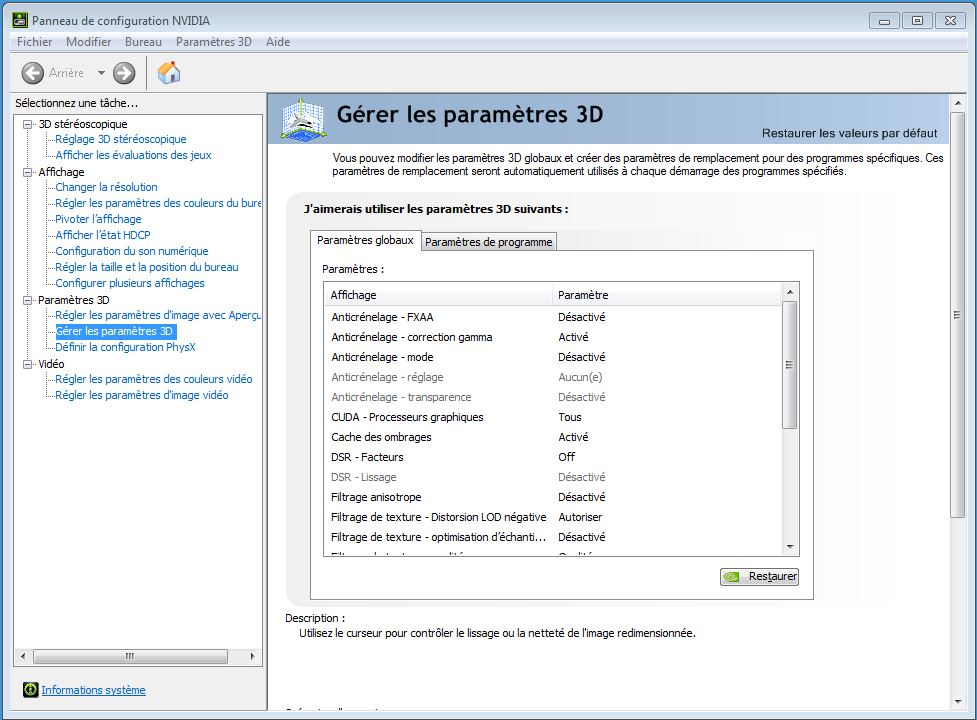Click the Paramètre column header
Screen dimensions: 977x720
[x=666, y=295]
